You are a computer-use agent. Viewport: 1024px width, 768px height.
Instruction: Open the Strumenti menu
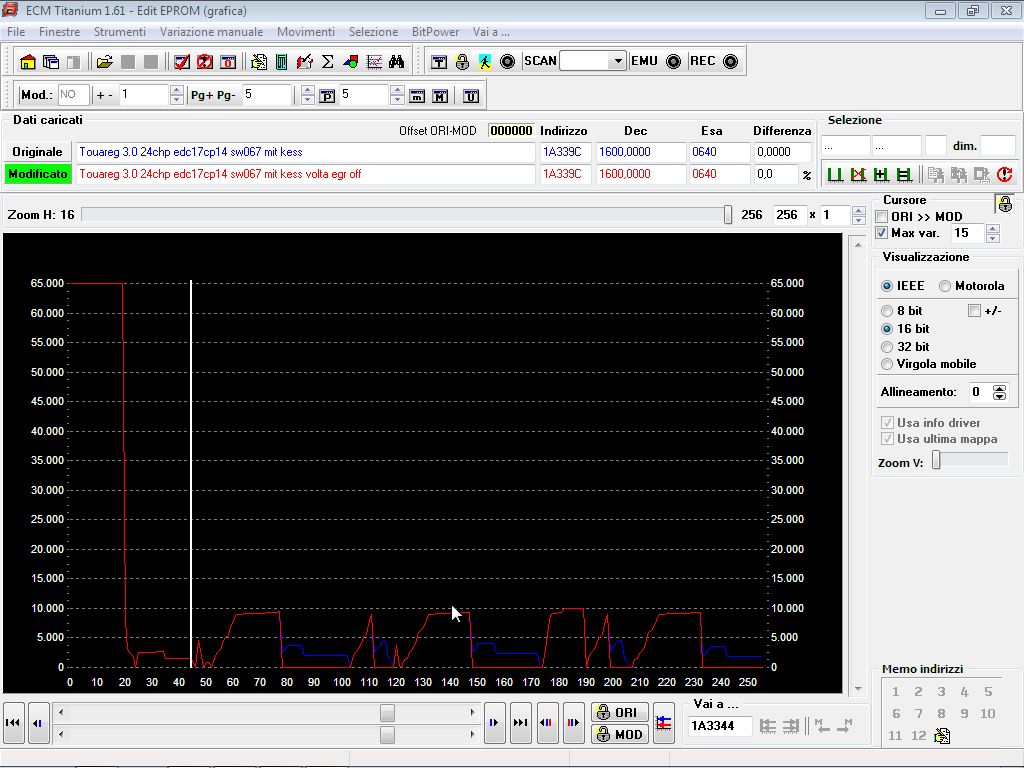[120, 32]
